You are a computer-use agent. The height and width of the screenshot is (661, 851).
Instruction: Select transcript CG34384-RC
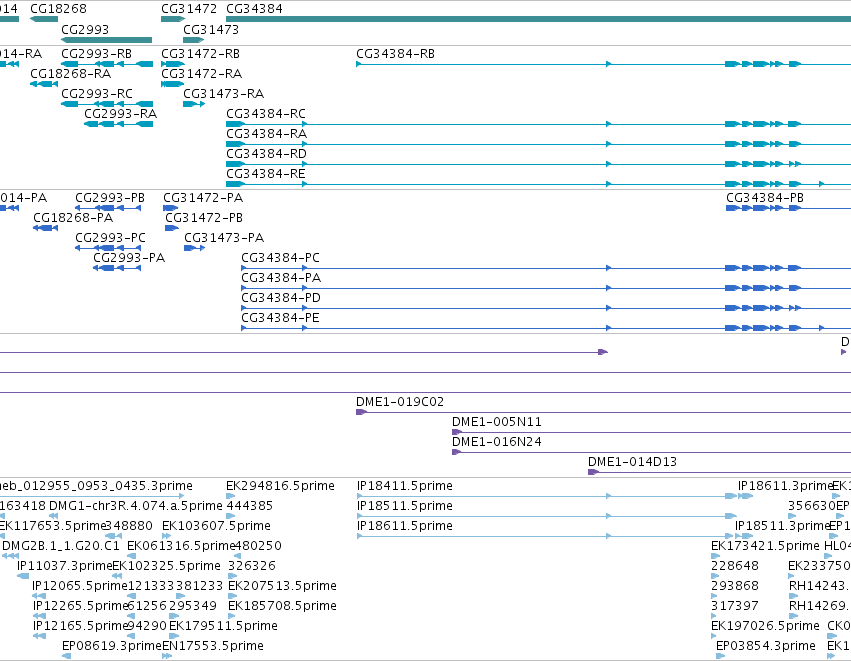point(266,114)
